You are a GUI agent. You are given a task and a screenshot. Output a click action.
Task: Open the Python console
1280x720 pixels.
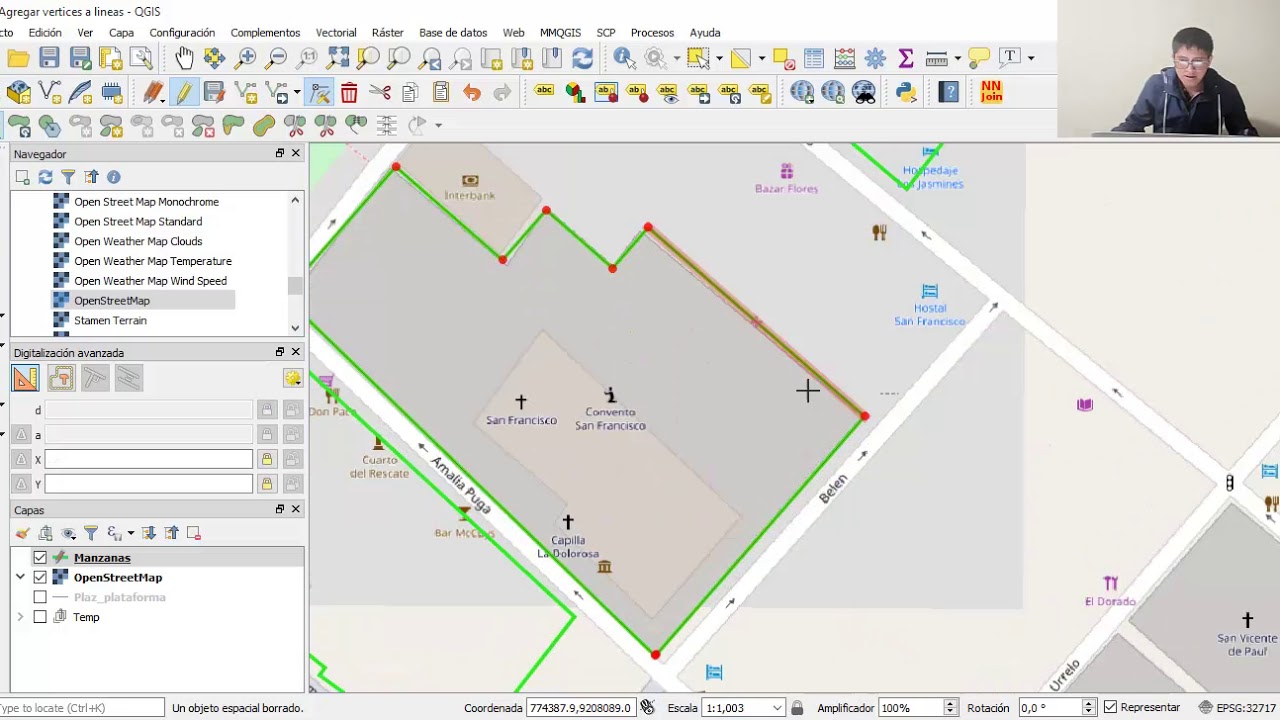pyautogui.click(x=906, y=93)
